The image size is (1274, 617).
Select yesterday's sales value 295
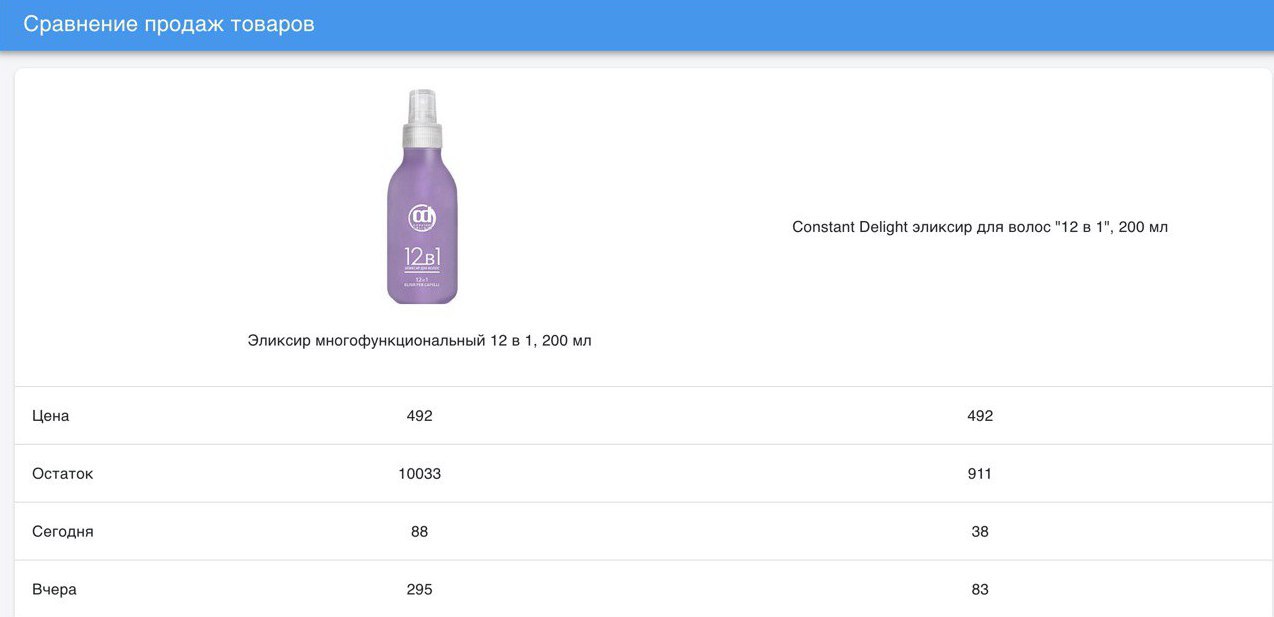click(x=420, y=590)
